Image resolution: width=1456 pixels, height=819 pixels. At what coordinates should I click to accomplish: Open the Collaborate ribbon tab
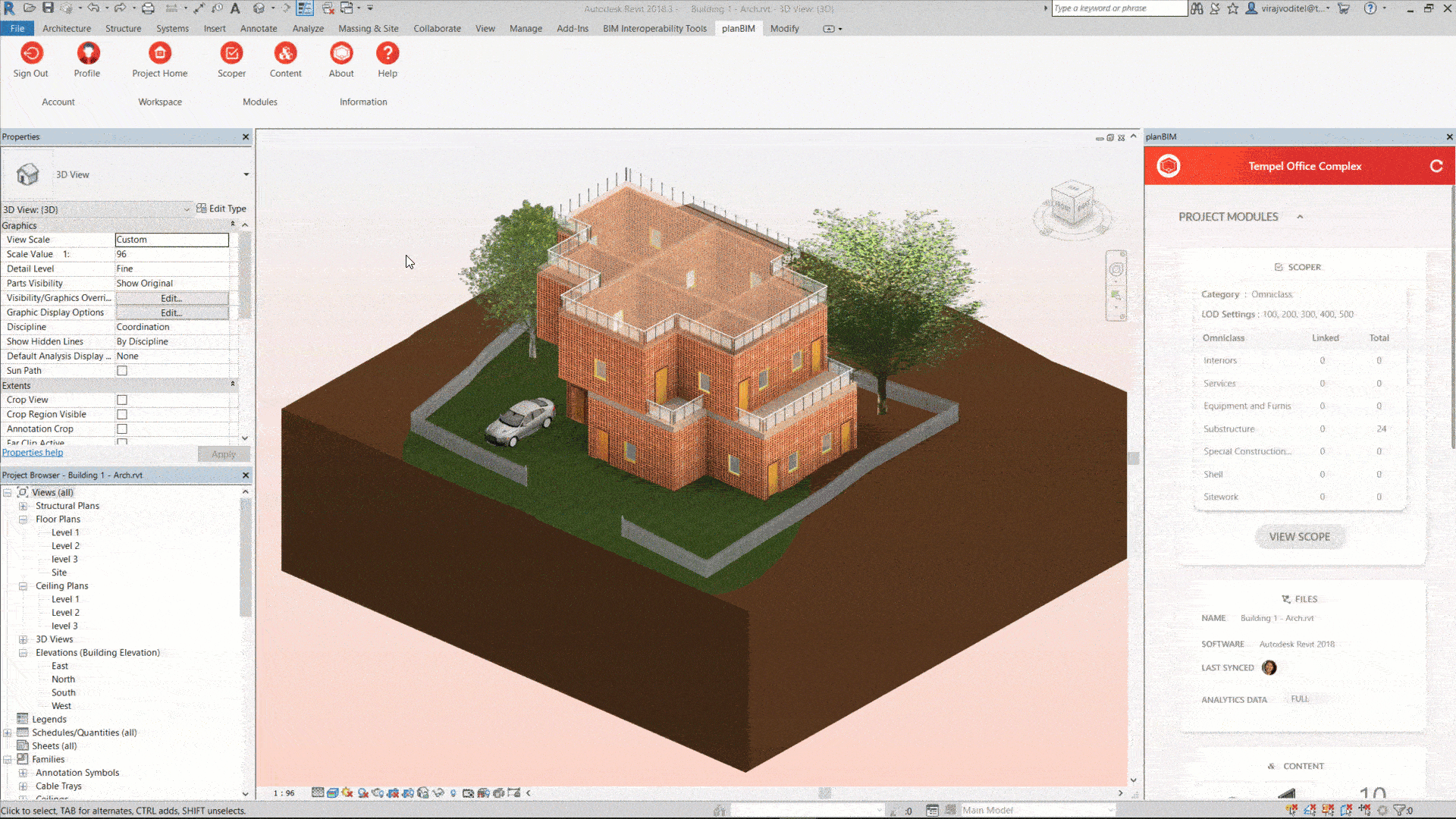[x=437, y=28]
